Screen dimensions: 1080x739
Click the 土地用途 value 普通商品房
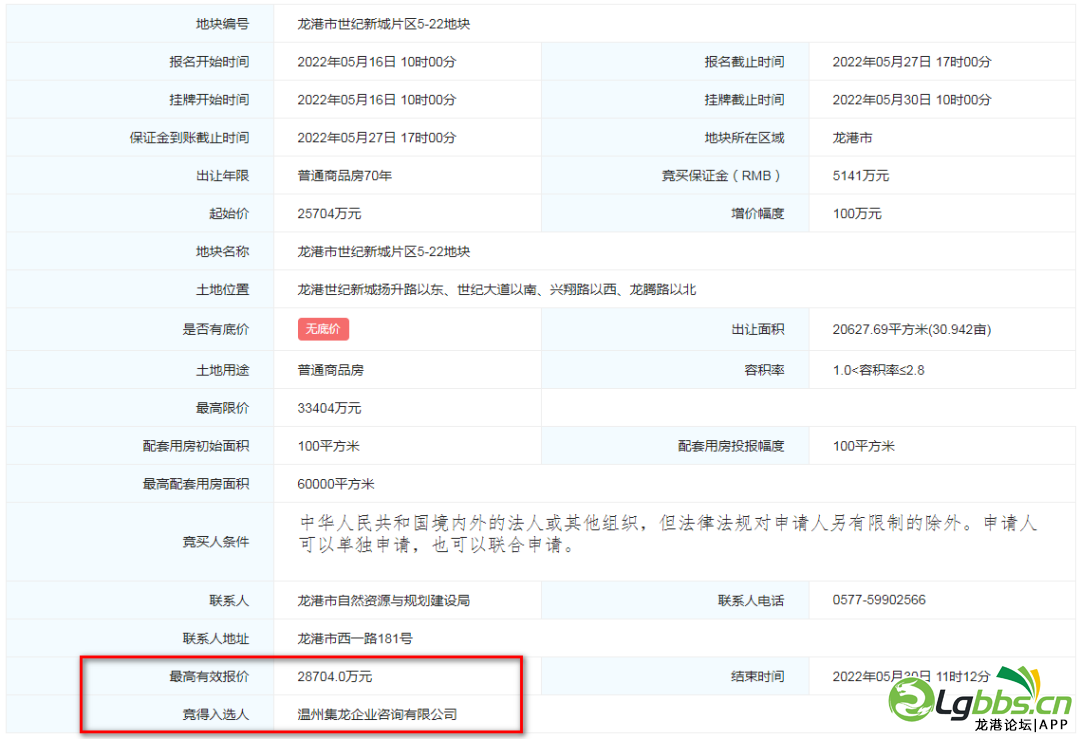[x=331, y=370]
